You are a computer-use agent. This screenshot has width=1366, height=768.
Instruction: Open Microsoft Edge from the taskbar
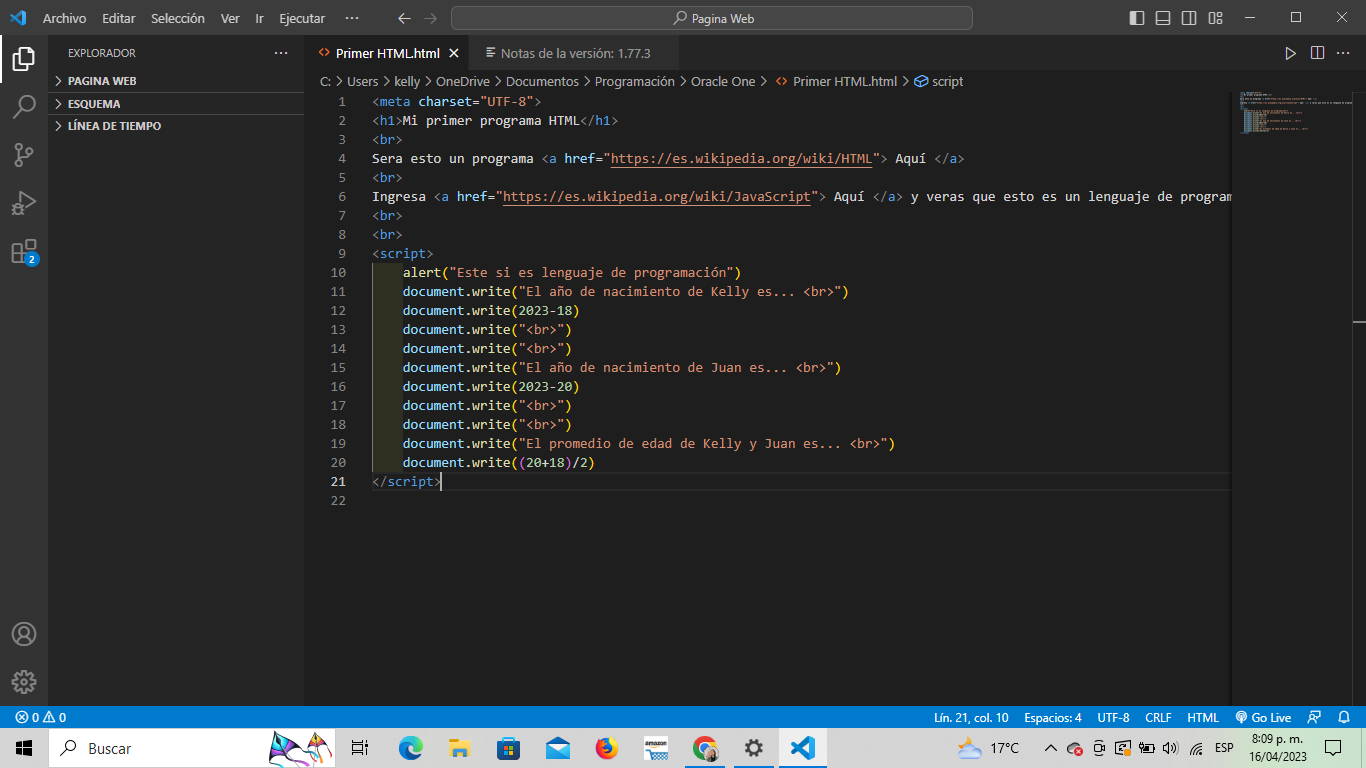[x=411, y=748]
